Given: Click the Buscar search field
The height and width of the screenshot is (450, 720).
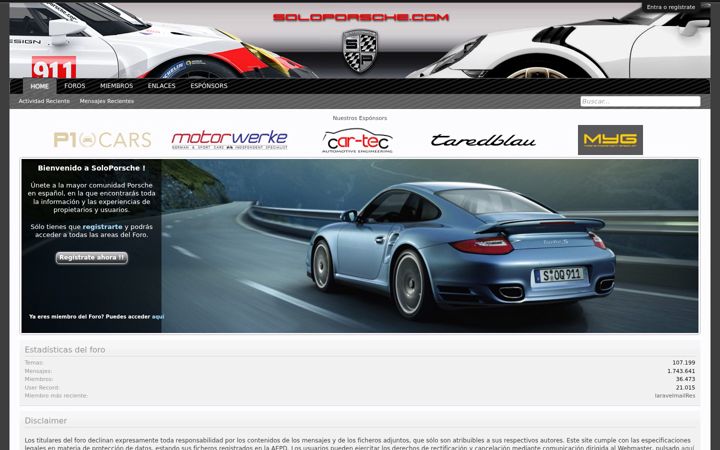Looking at the screenshot, I should tap(640, 101).
